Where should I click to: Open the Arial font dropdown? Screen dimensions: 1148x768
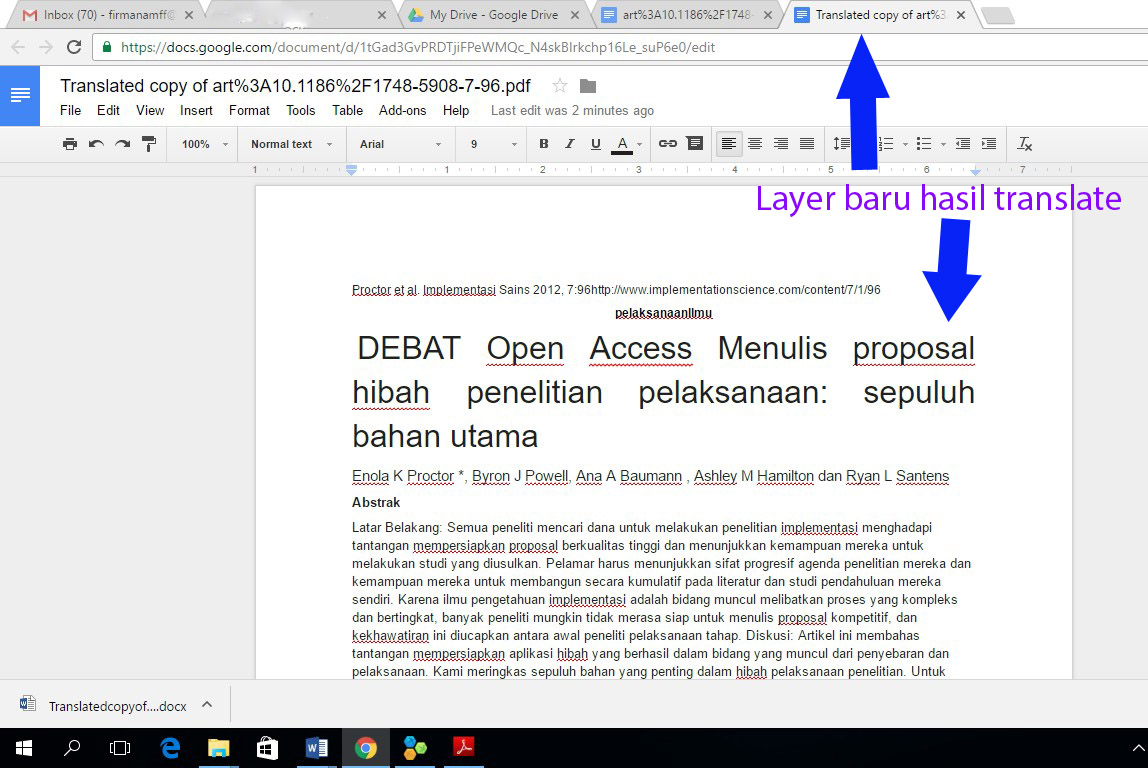coord(400,144)
